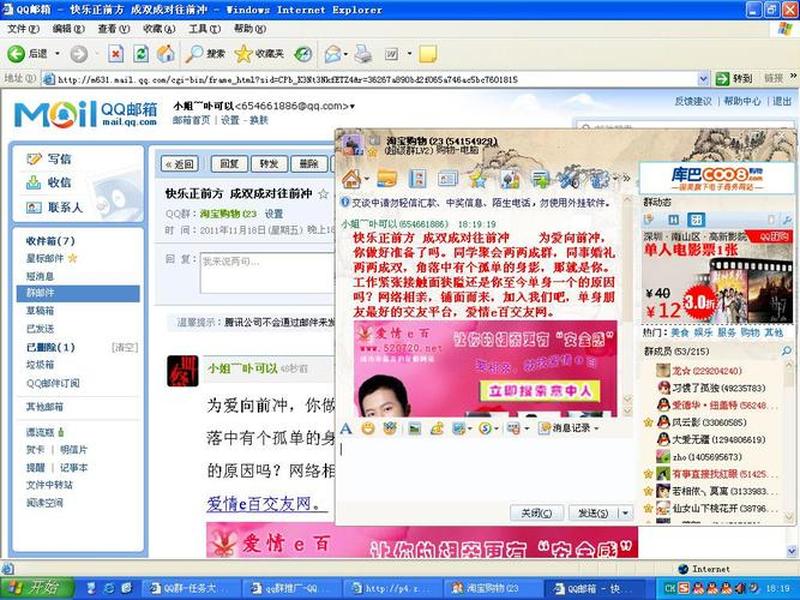Expand the dropdown arrow beside the group home icon
800x600 pixels.
[367, 179]
